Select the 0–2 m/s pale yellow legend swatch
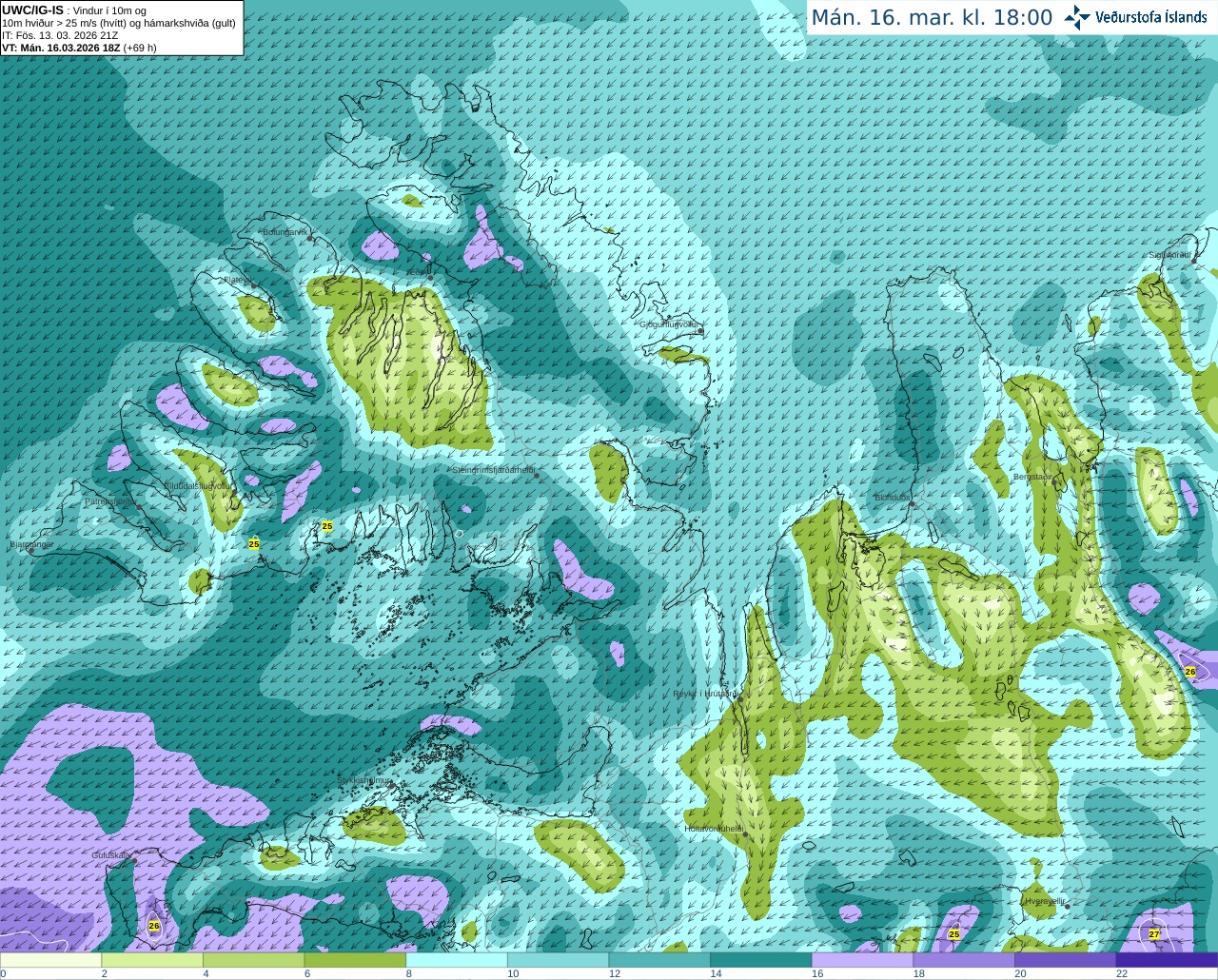The height and width of the screenshot is (980, 1218). pos(50,960)
